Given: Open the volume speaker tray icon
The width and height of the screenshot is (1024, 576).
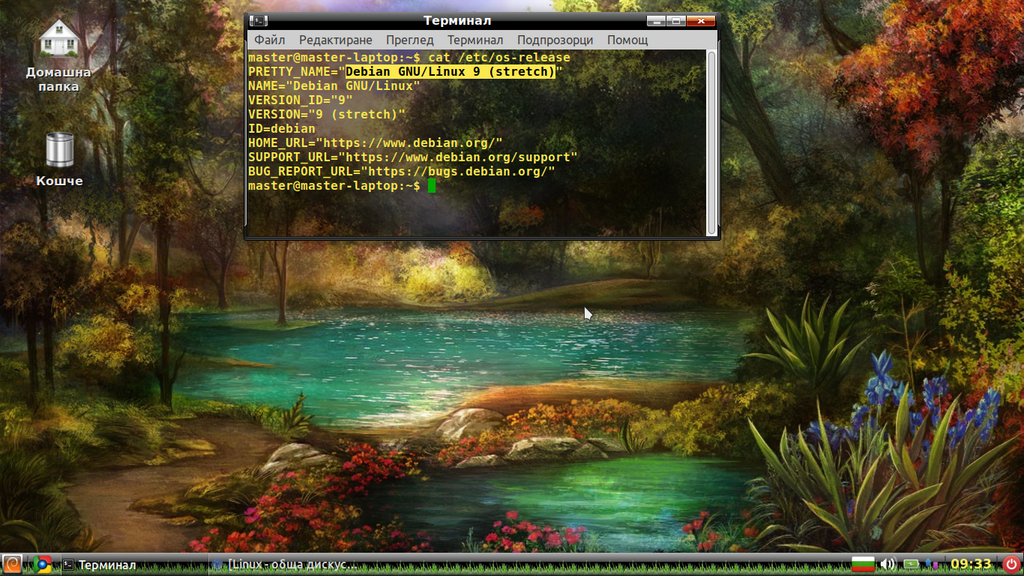Looking at the screenshot, I should (x=888, y=564).
